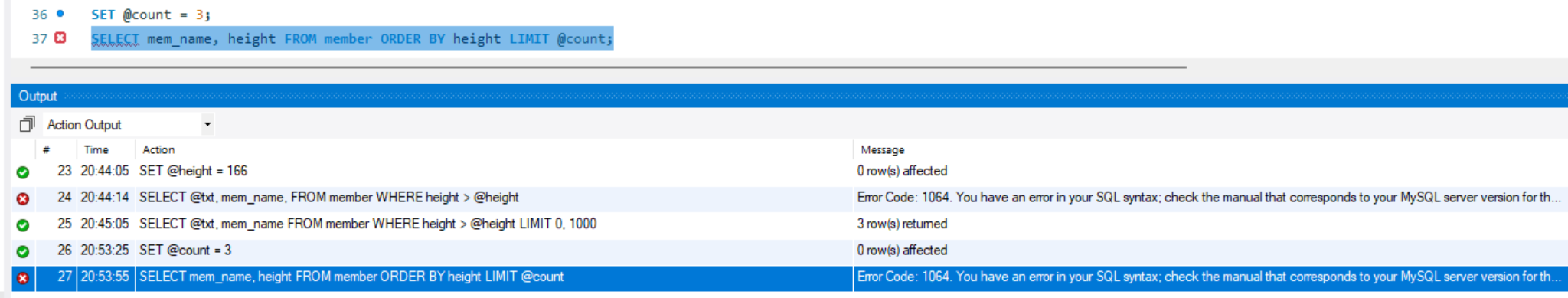Click line number 37 in gutter
Viewport: 1568px width, 298px height.
(x=40, y=38)
